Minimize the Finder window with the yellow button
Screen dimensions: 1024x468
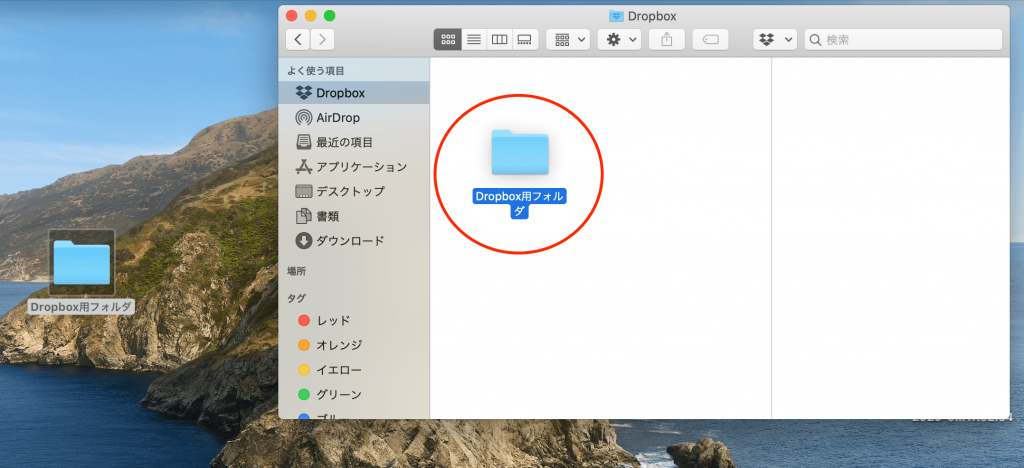pyautogui.click(x=311, y=16)
